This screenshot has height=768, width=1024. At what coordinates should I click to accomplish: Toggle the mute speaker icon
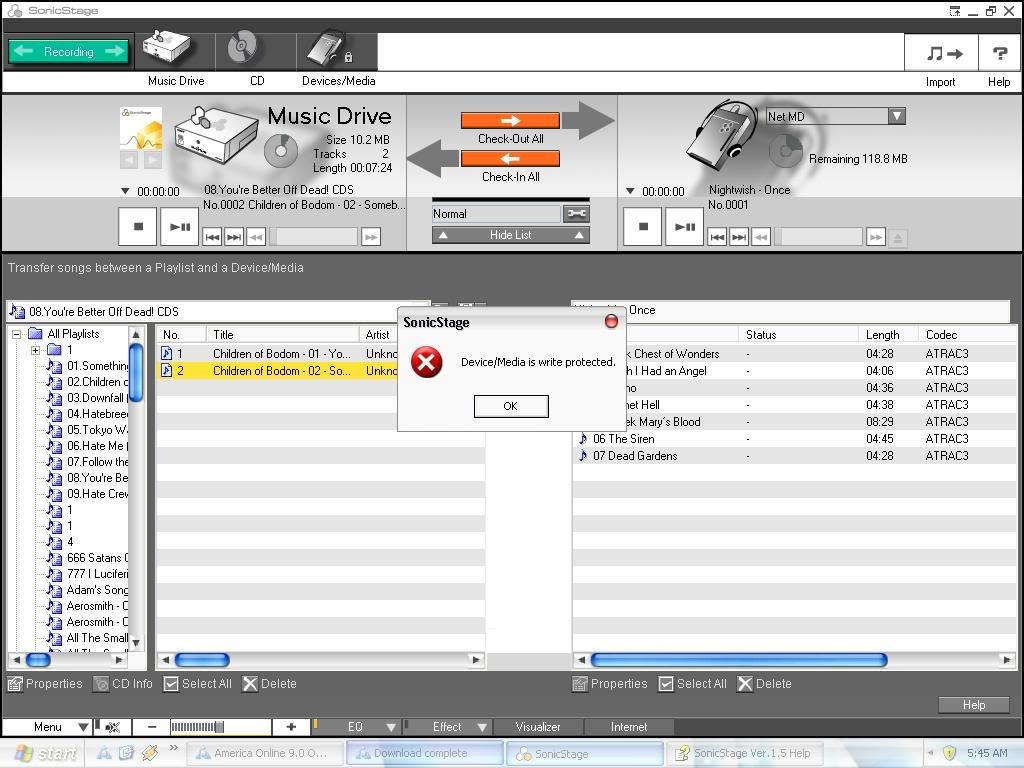[x=112, y=727]
